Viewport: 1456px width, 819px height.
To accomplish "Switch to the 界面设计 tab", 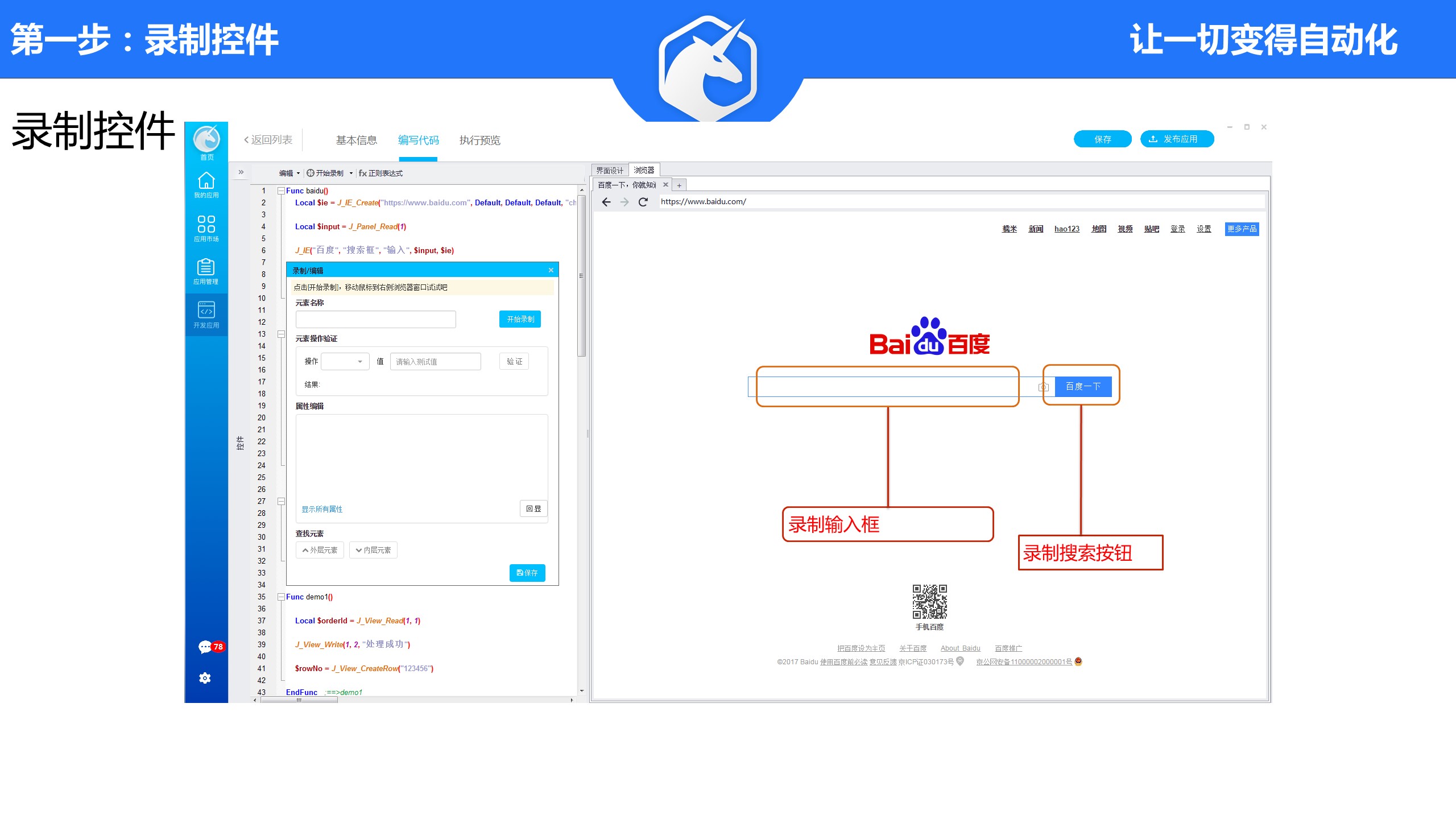I will (x=609, y=171).
